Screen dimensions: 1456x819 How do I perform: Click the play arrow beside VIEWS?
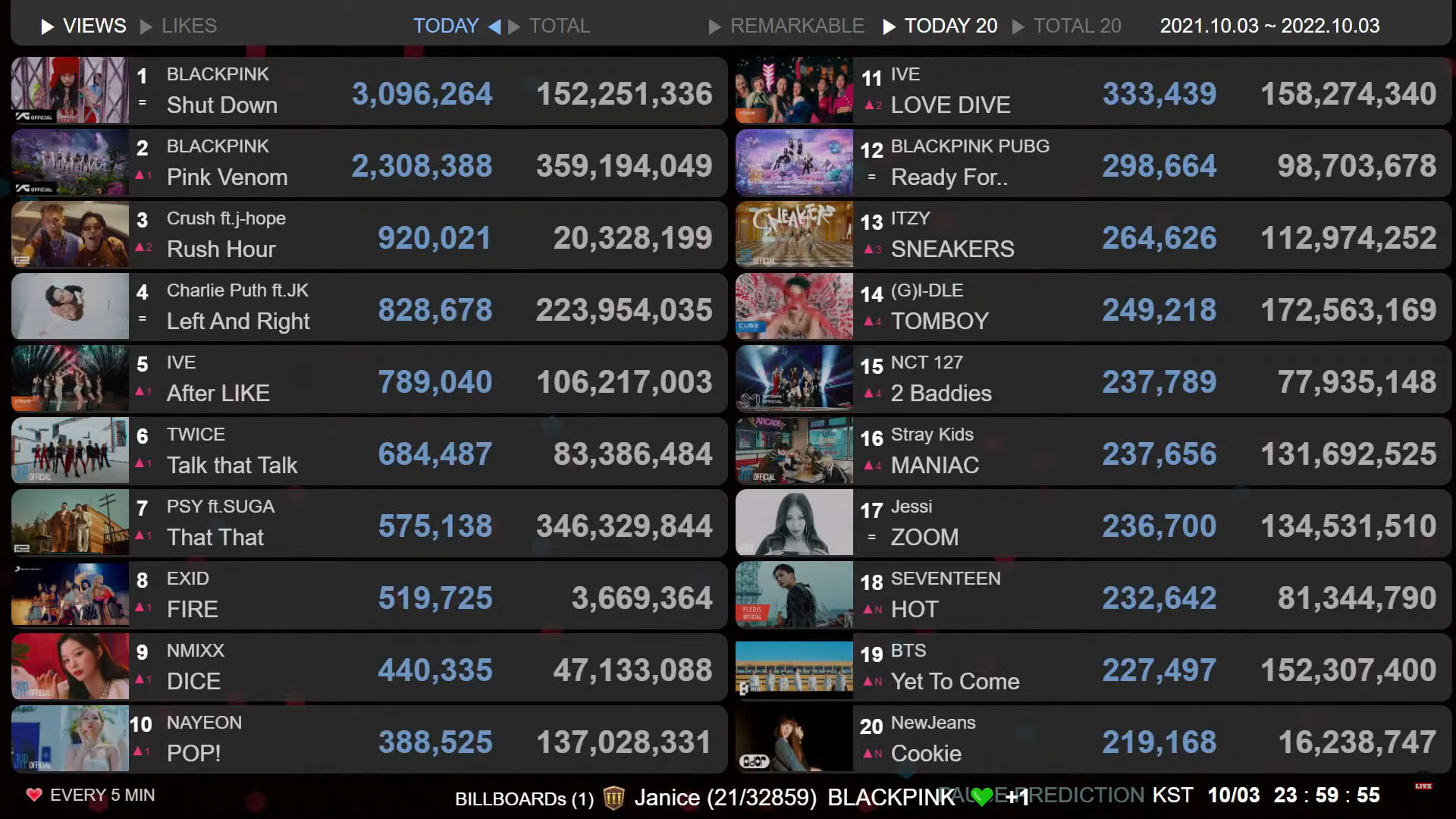coord(47,27)
